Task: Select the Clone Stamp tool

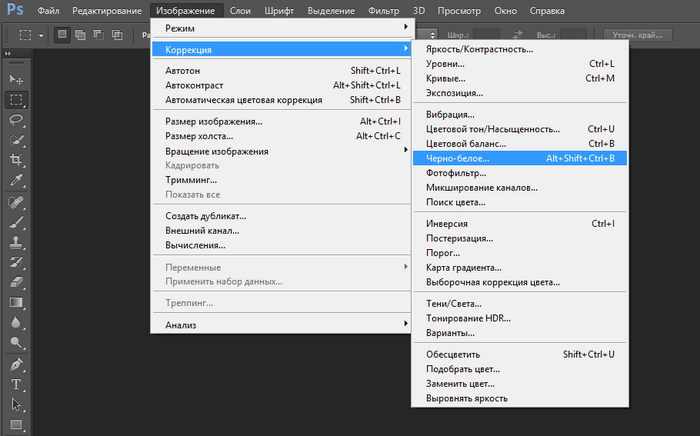Action: coord(17,243)
